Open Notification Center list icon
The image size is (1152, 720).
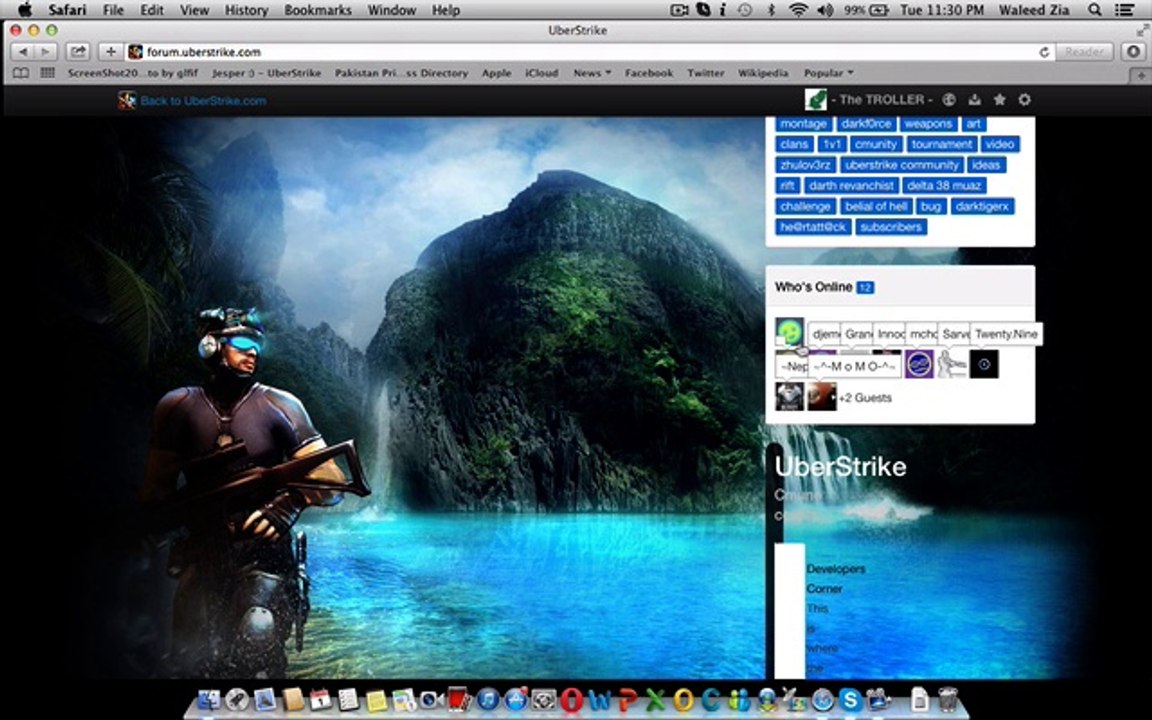click(1124, 10)
